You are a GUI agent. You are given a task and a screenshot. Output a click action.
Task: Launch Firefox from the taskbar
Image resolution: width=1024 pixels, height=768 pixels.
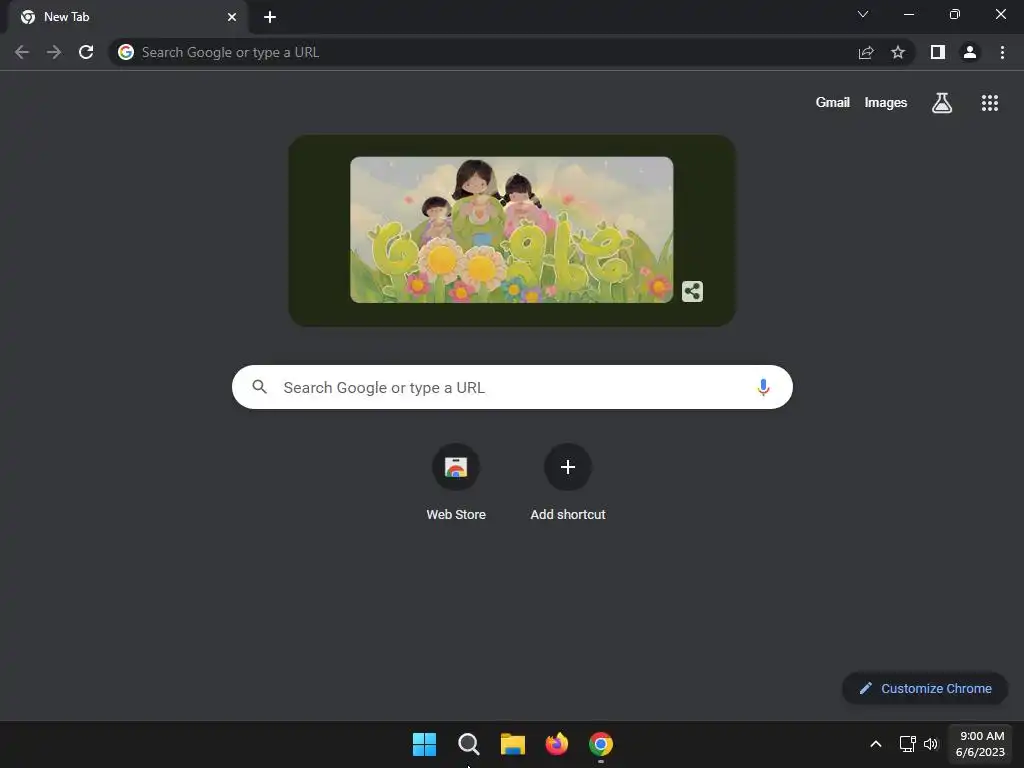pyautogui.click(x=556, y=744)
